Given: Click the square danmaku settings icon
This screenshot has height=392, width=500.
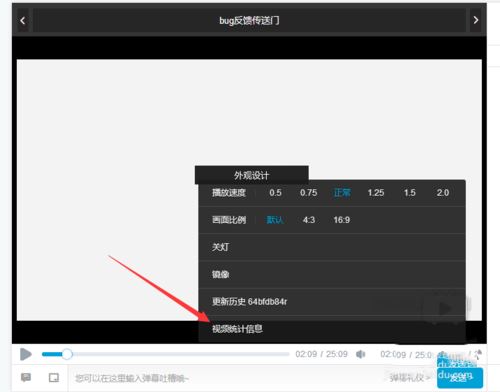Looking at the screenshot, I should coord(54,378).
